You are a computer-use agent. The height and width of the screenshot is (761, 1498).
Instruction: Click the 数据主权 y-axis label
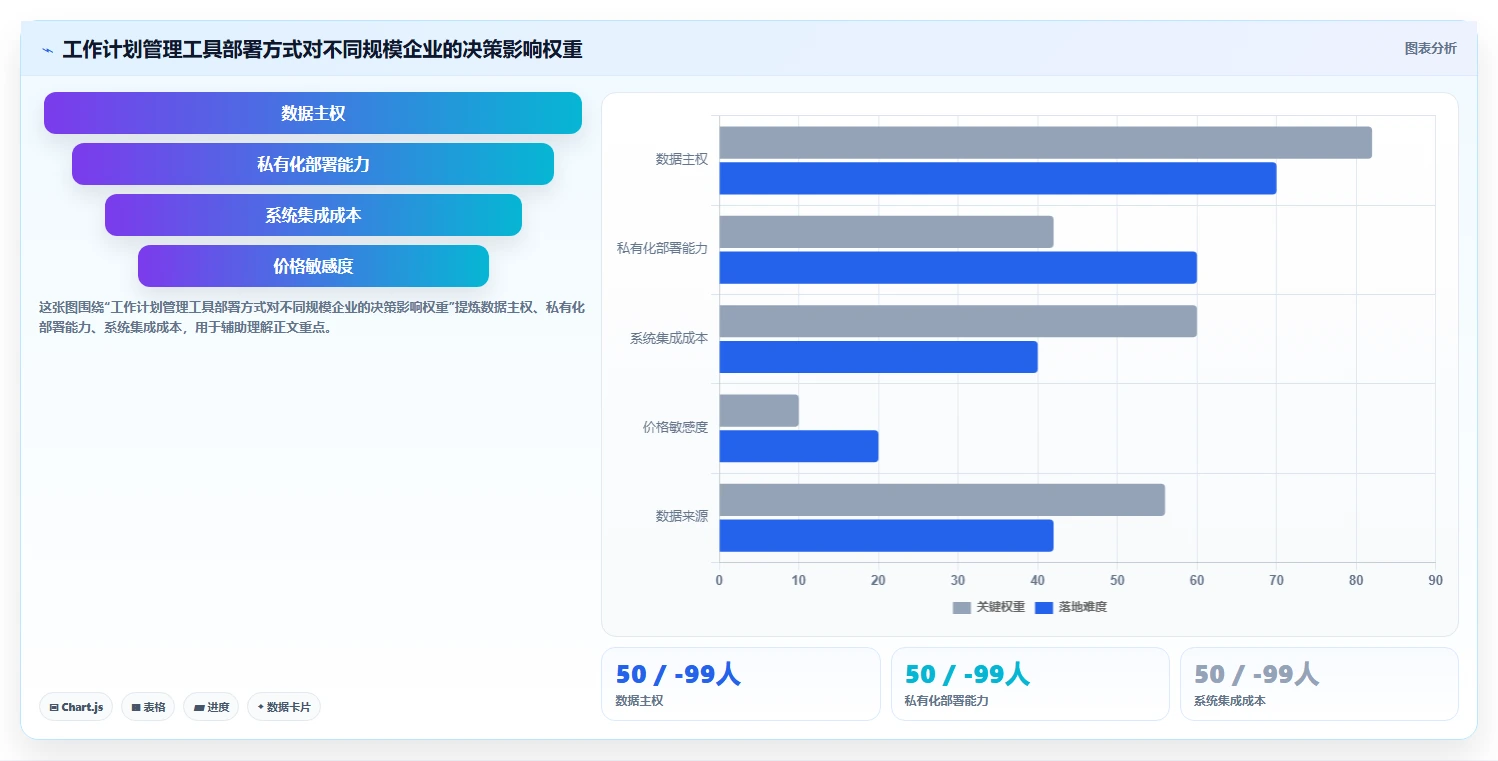point(682,159)
